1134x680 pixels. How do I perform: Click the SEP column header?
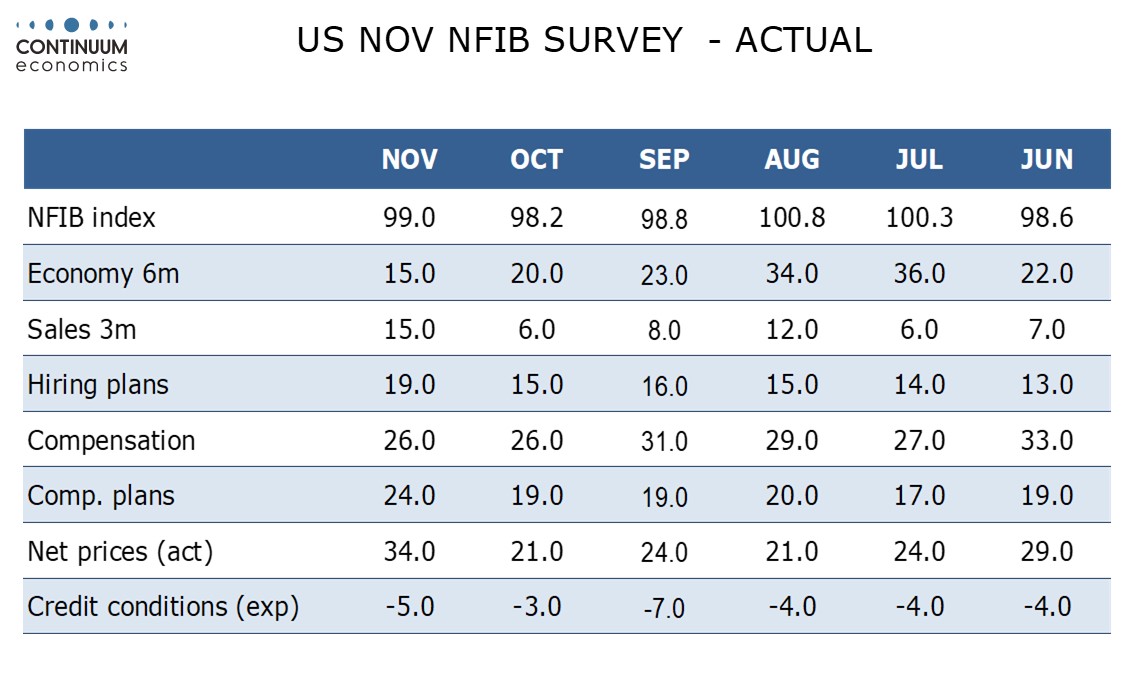(664, 160)
